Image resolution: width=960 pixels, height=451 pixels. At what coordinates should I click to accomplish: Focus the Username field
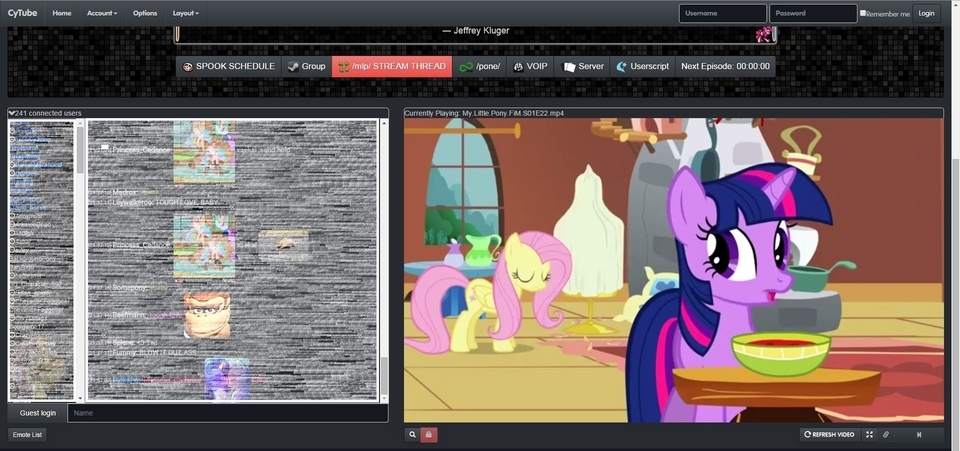pyautogui.click(x=722, y=13)
